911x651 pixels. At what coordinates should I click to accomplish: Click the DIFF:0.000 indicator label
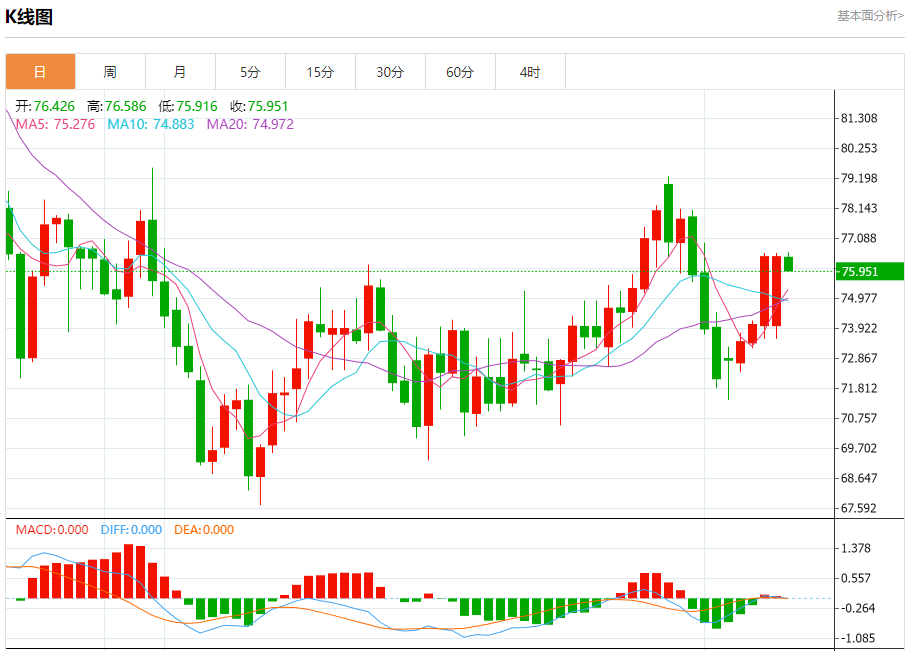point(131,530)
